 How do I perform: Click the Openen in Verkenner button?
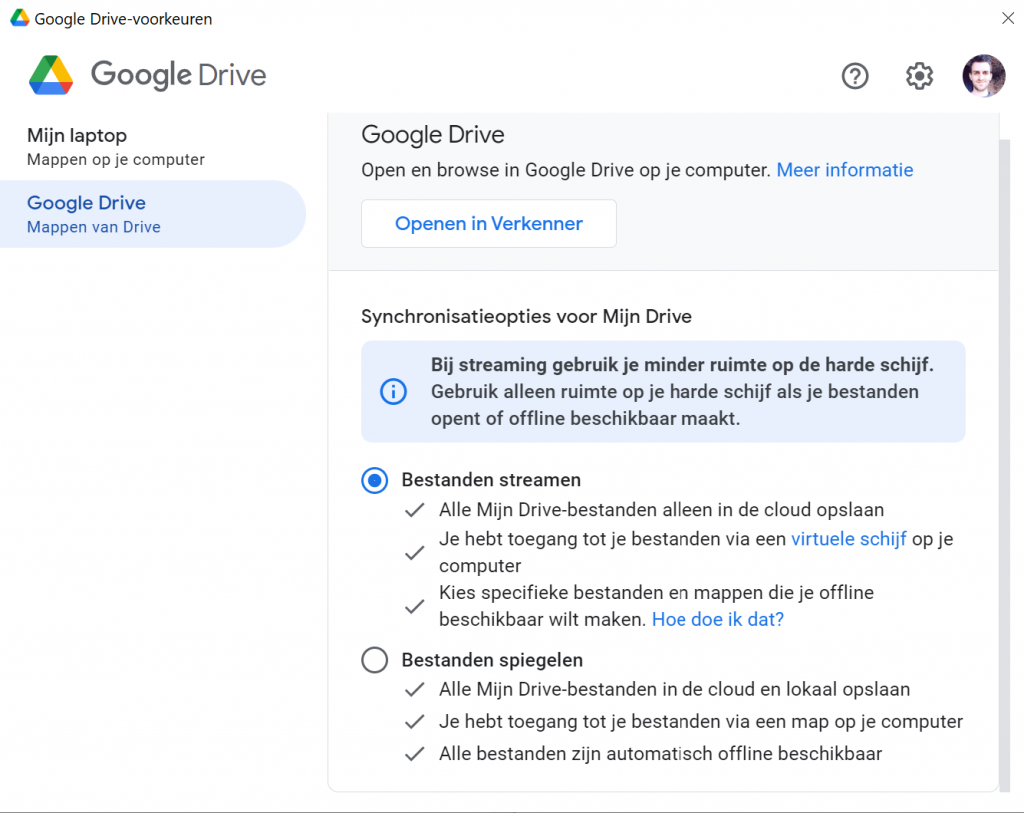coord(488,223)
